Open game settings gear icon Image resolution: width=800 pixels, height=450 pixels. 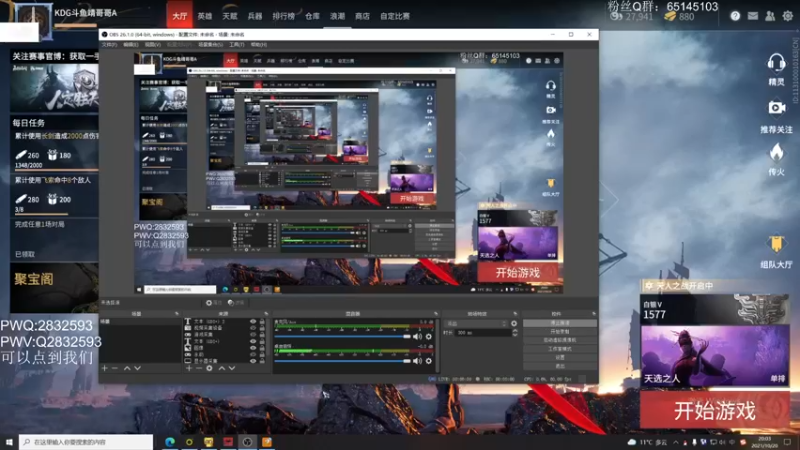point(788,16)
